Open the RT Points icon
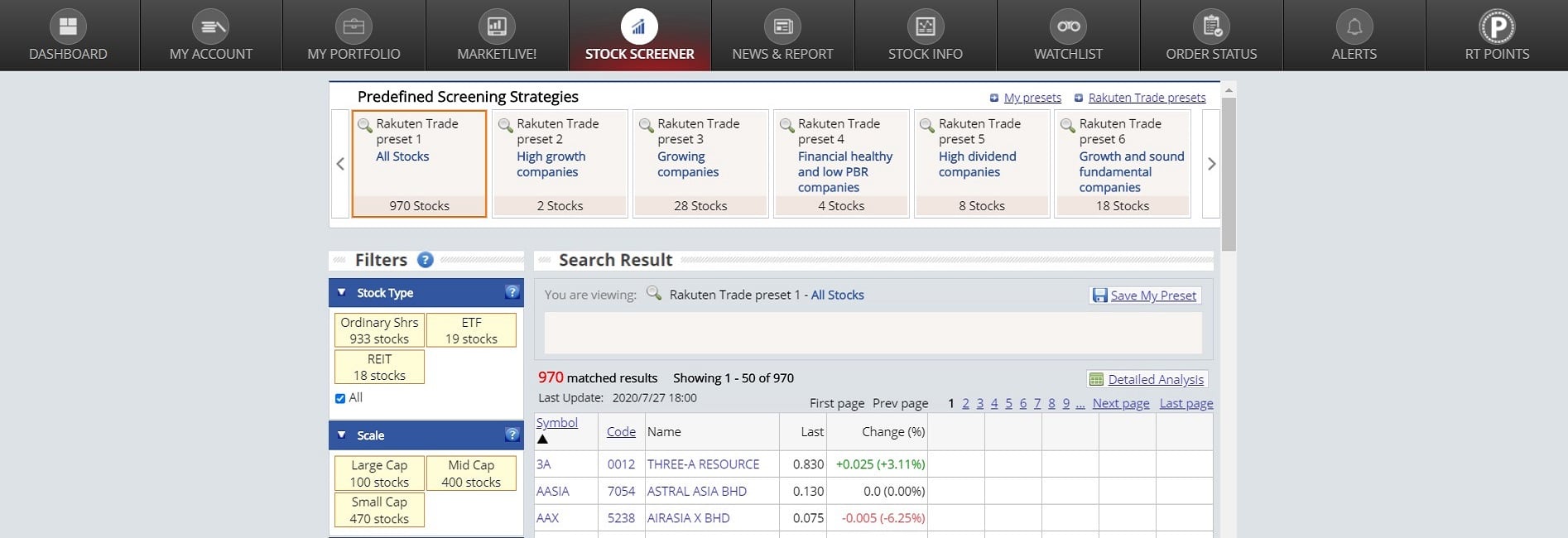The image size is (1568, 538). tap(1497, 26)
